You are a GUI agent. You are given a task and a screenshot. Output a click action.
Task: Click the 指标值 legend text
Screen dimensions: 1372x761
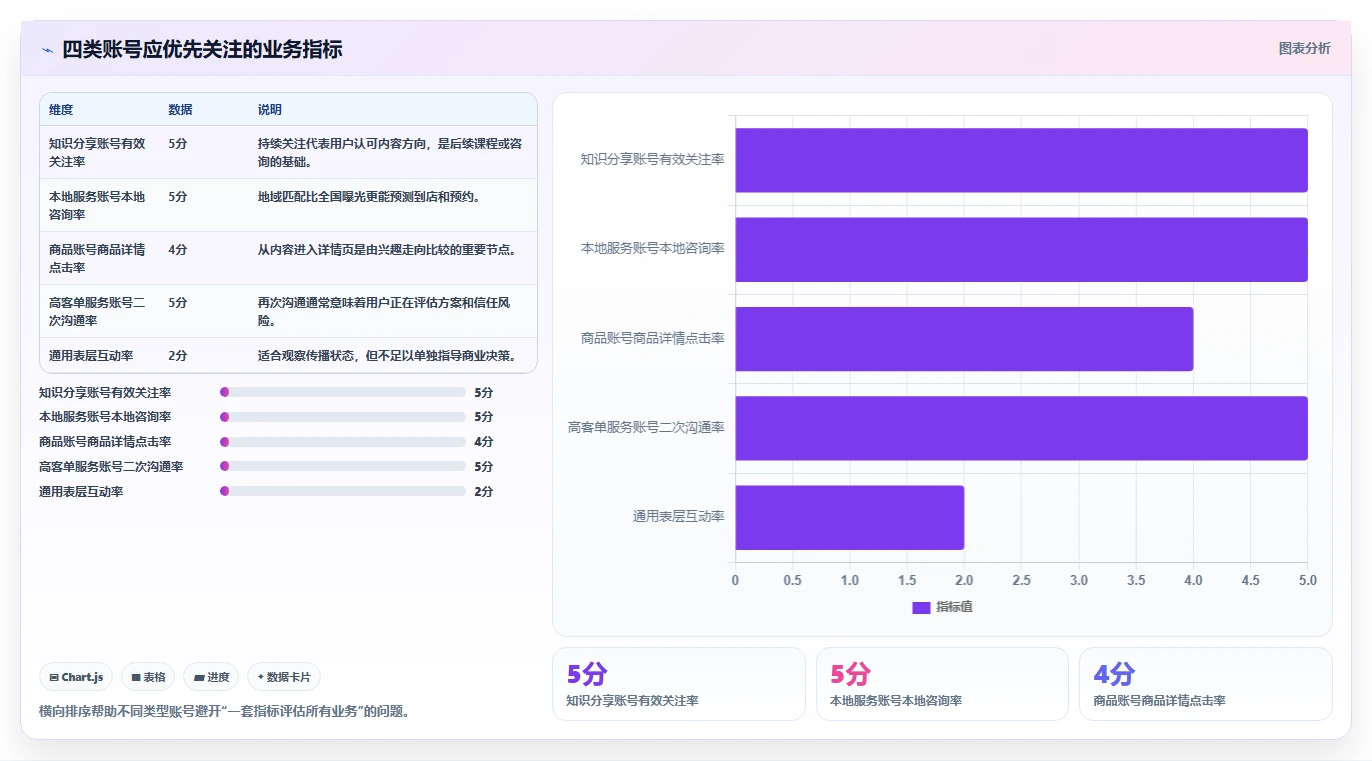(x=954, y=608)
